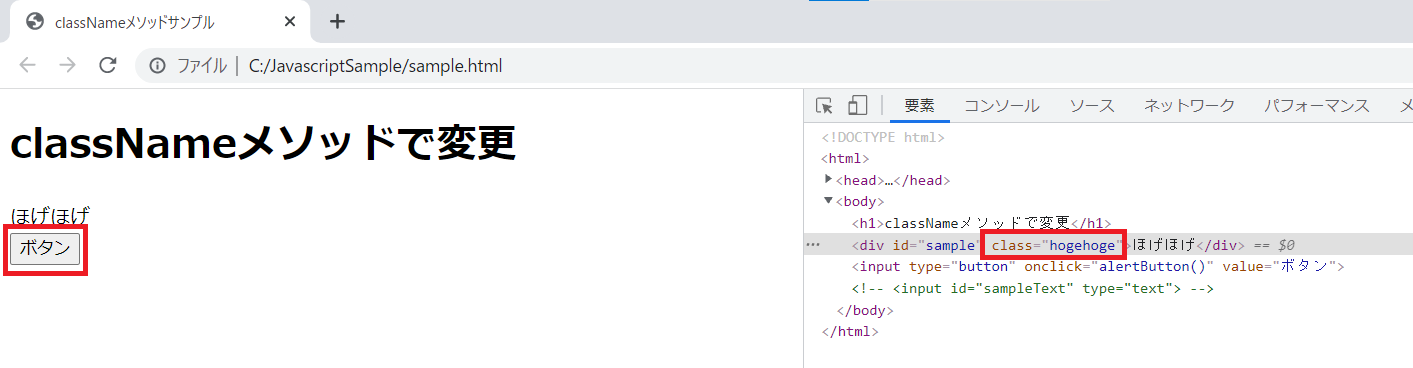Select the opening html tag line
Viewport: 1413px width, 368px height.
845,158
